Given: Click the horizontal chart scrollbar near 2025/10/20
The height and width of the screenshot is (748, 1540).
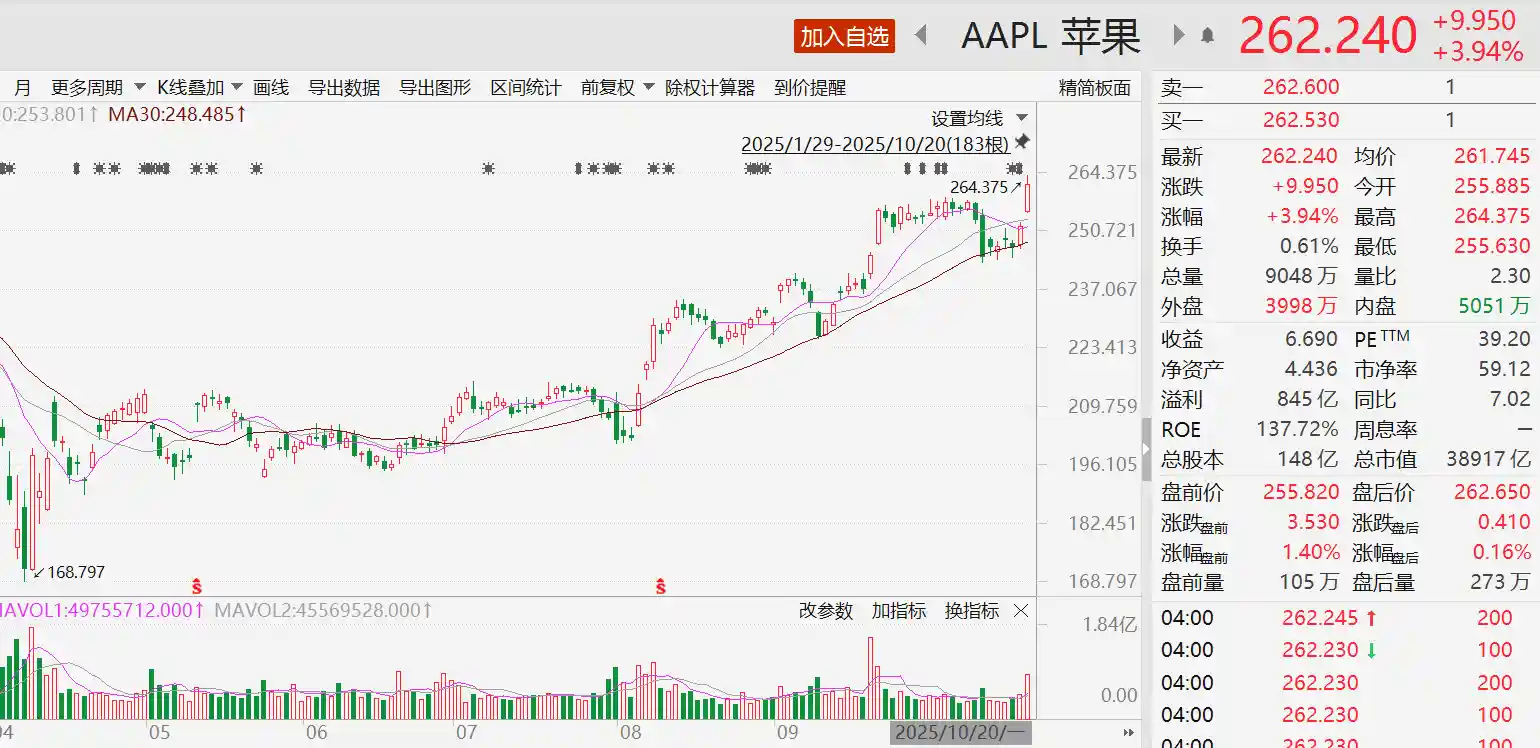Looking at the screenshot, I should (962, 731).
